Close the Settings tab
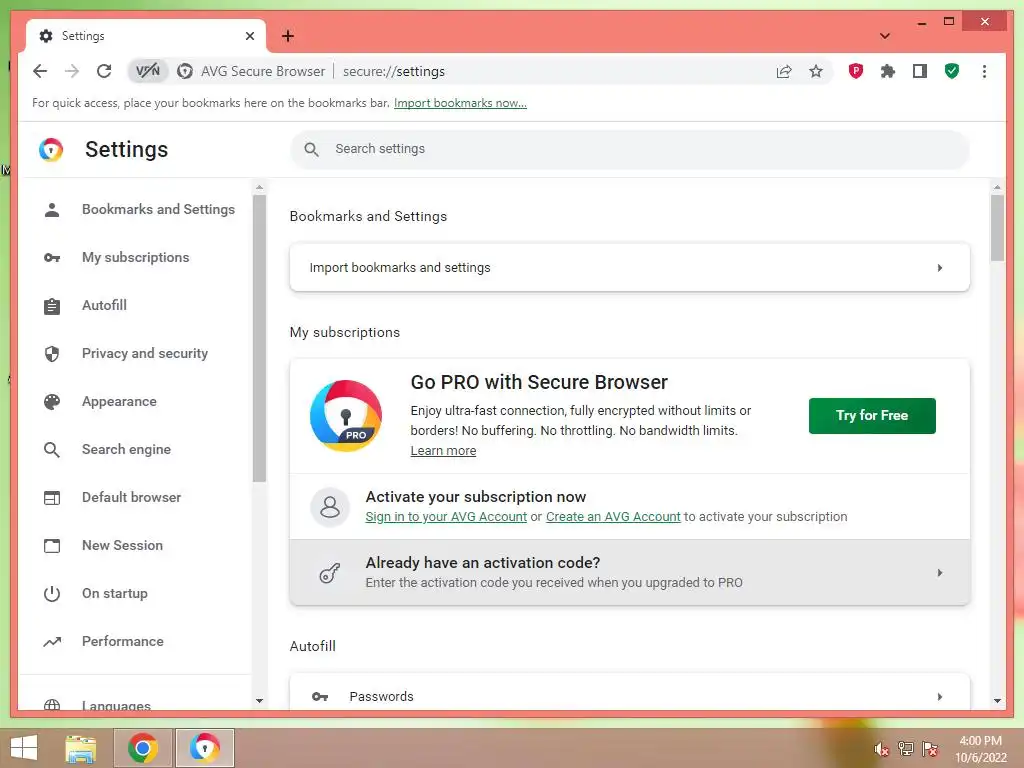 click(x=249, y=36)
